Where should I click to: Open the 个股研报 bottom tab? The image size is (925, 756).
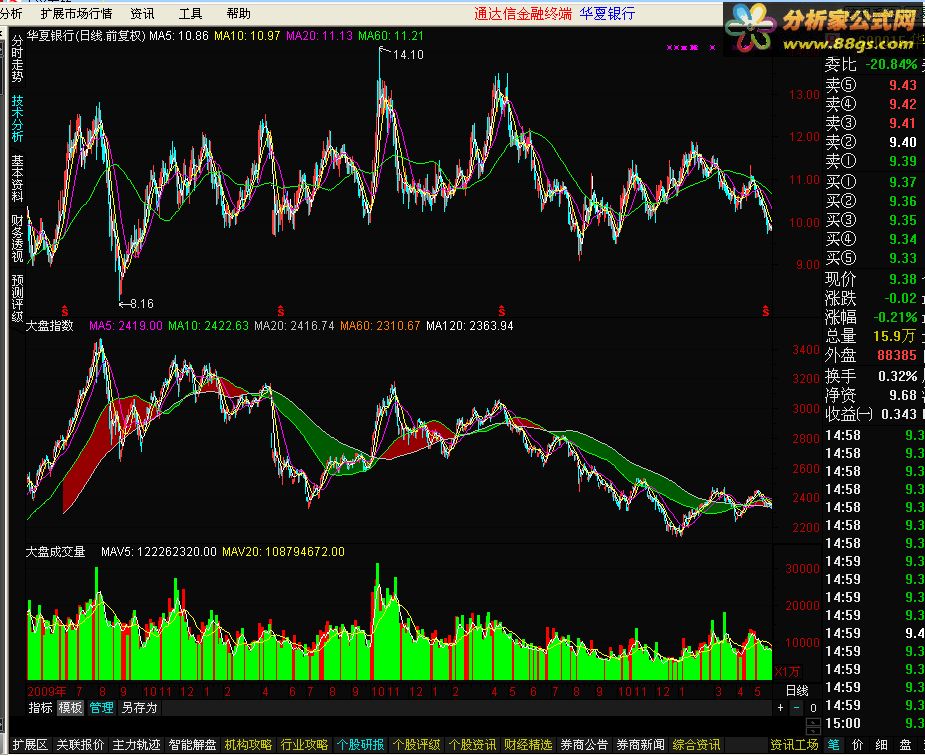360,745
